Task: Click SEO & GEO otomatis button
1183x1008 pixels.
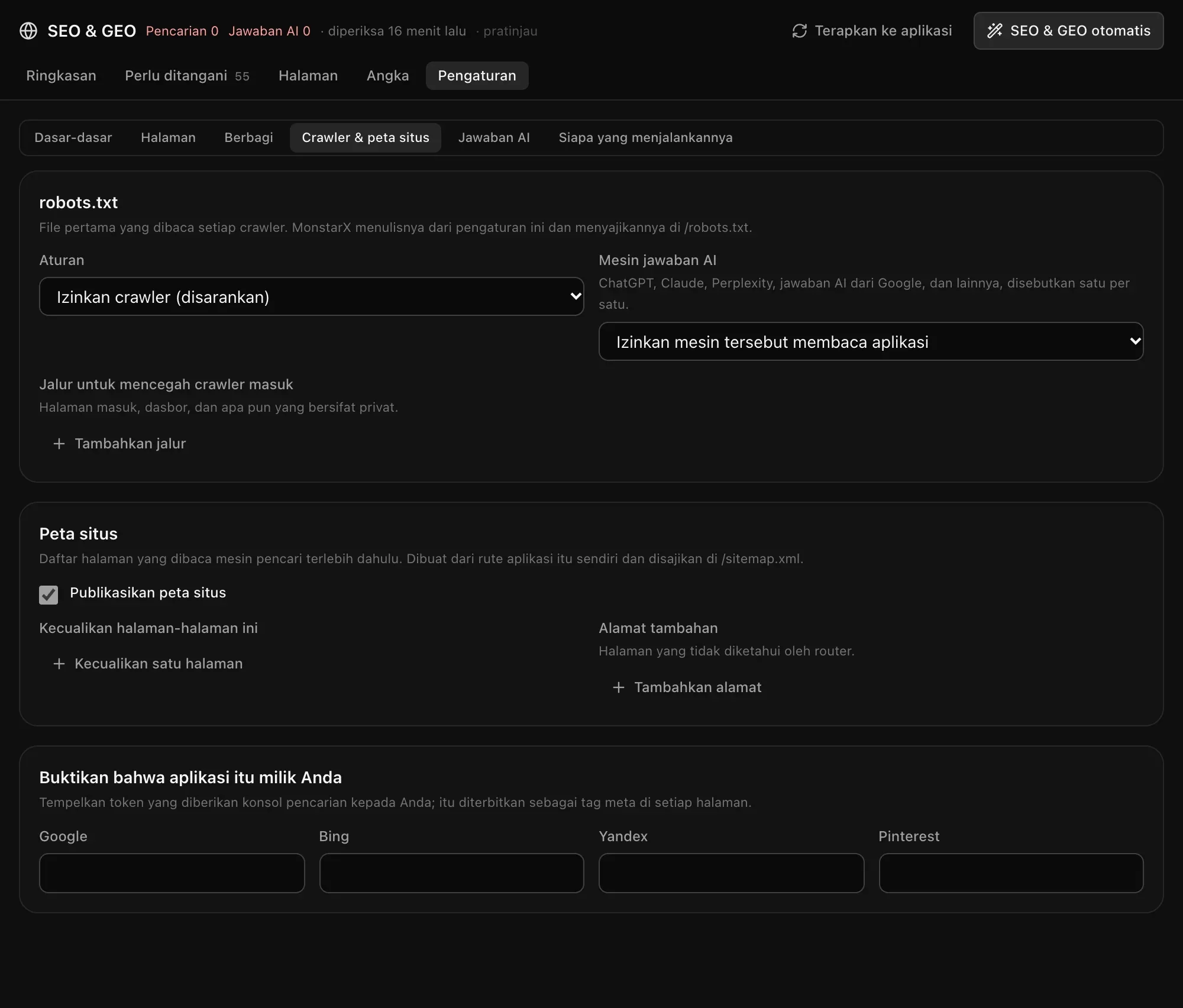Action: tap(1069, 31)
